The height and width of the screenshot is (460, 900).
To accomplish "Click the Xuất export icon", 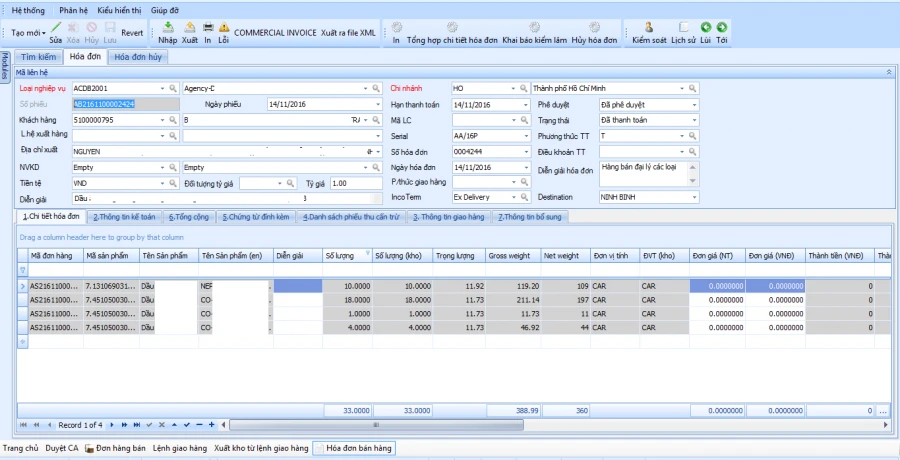I will click(189, 27).
